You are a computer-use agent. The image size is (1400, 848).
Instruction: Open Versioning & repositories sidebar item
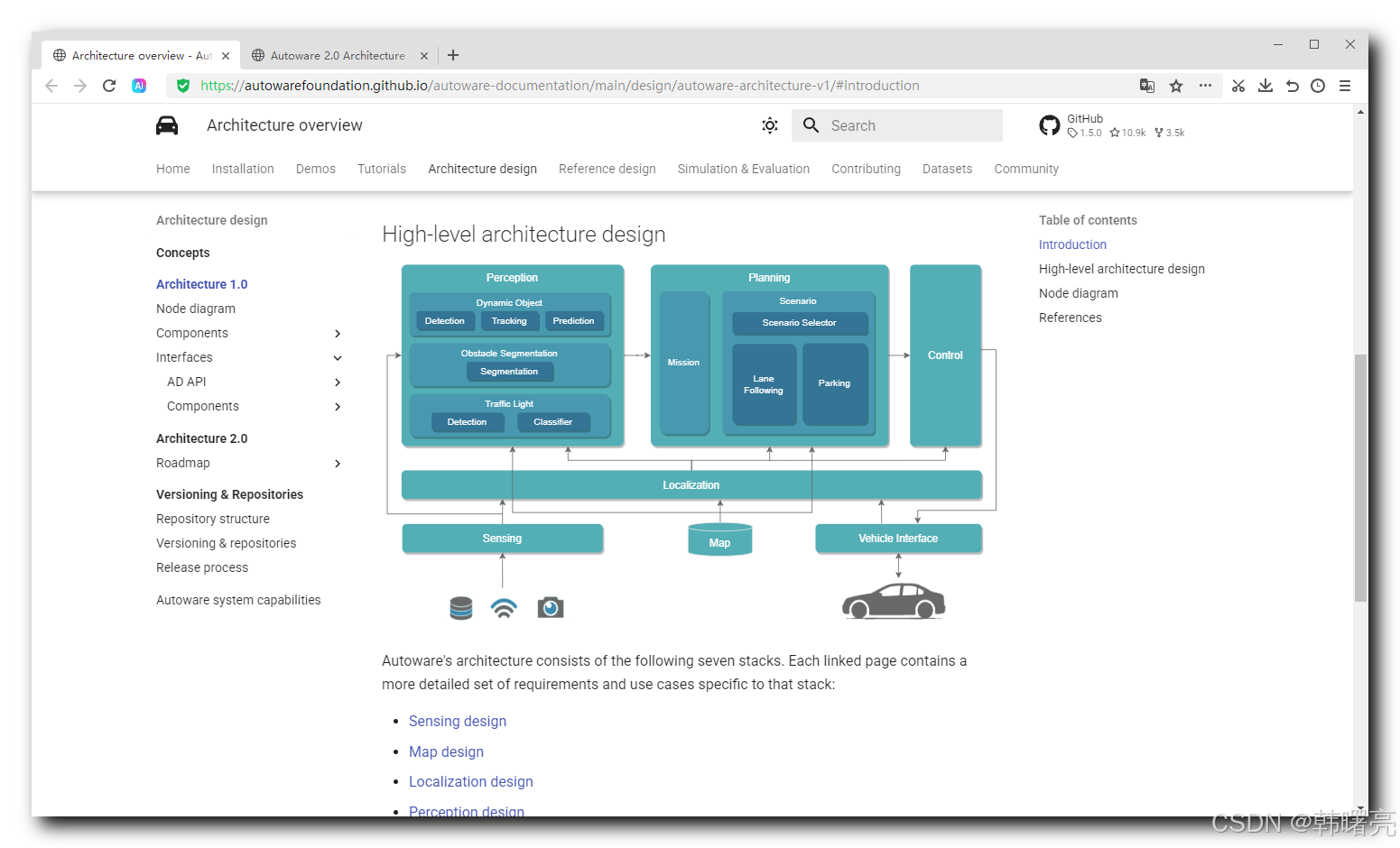click(227, 543)
